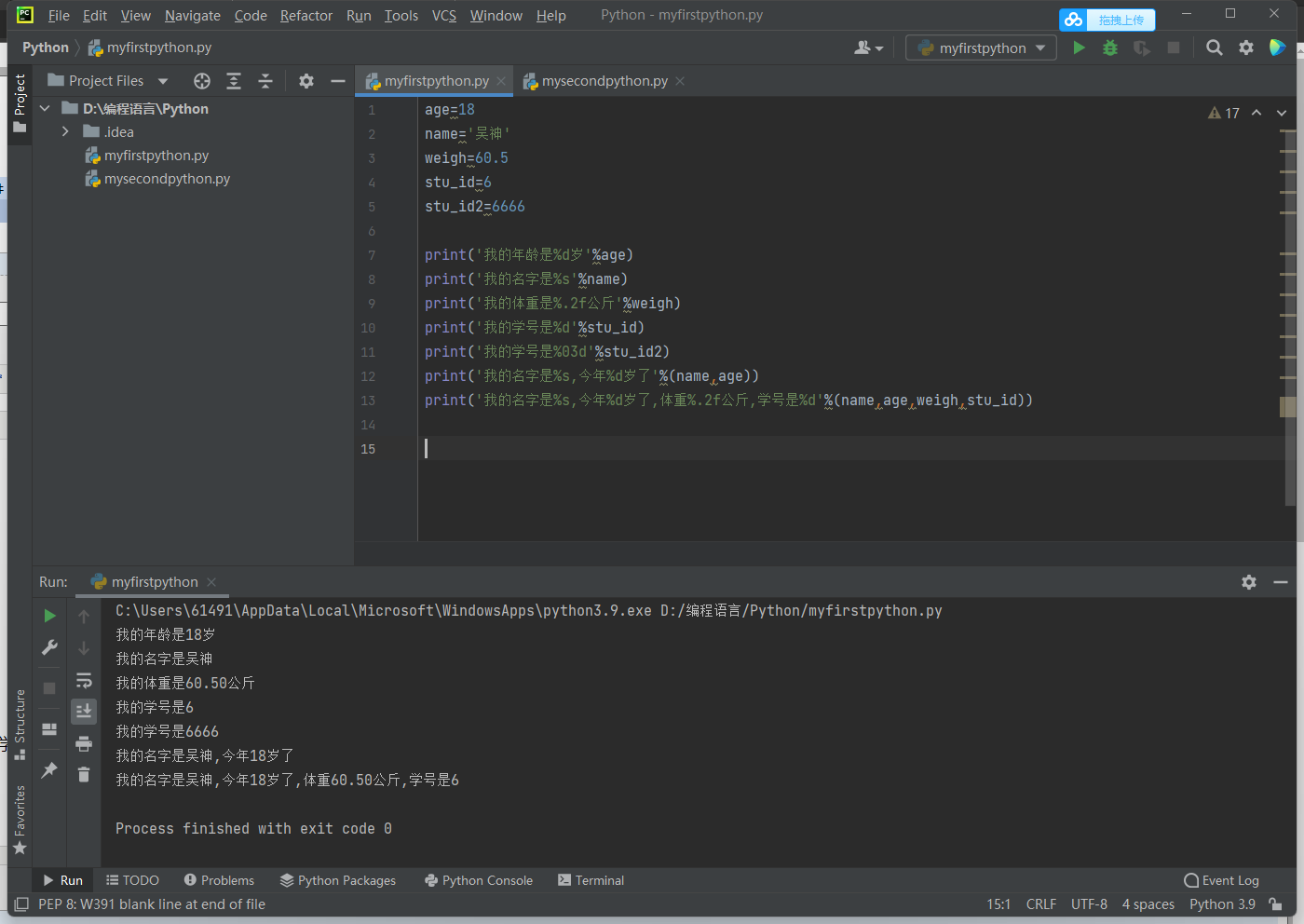Open the Refactor menu

pyautogui.click(x=306, y=16)
